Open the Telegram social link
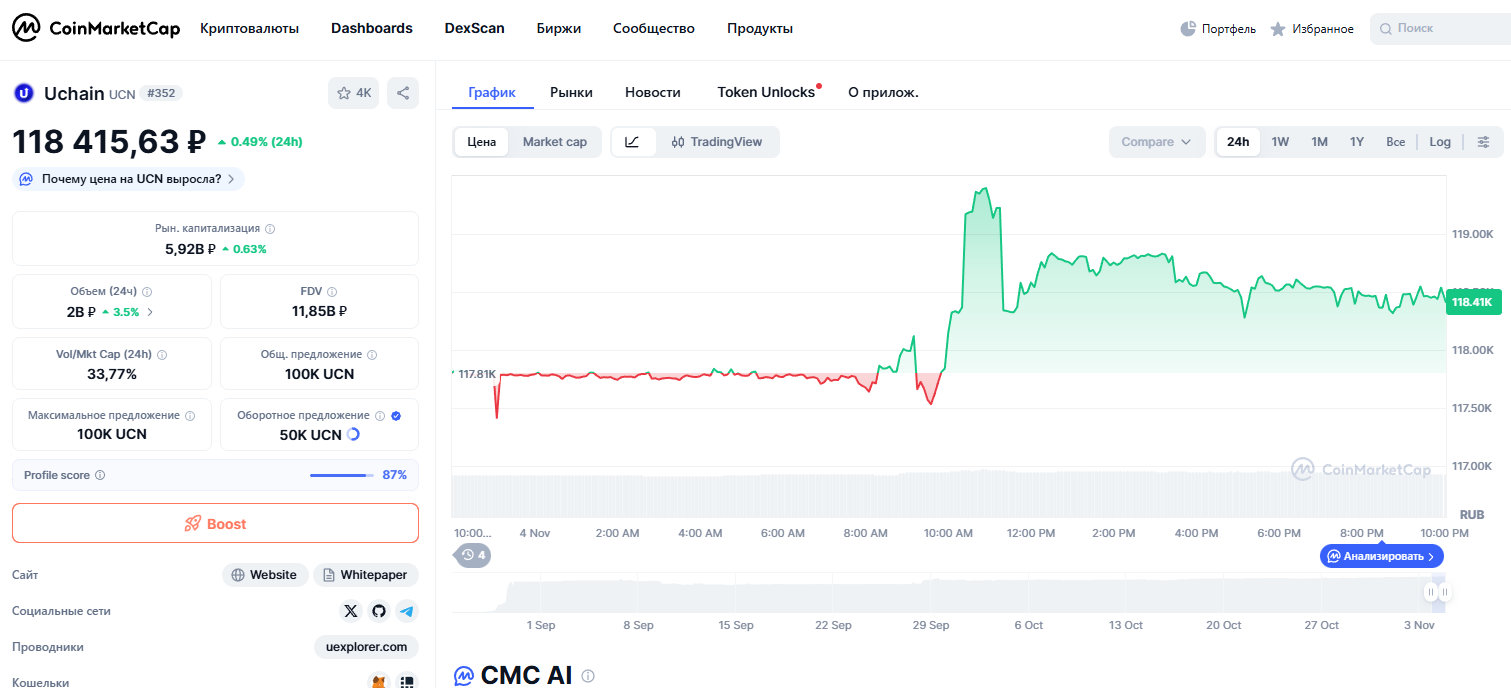Viewport: 1511px width, 688px height. click(406, 611)
